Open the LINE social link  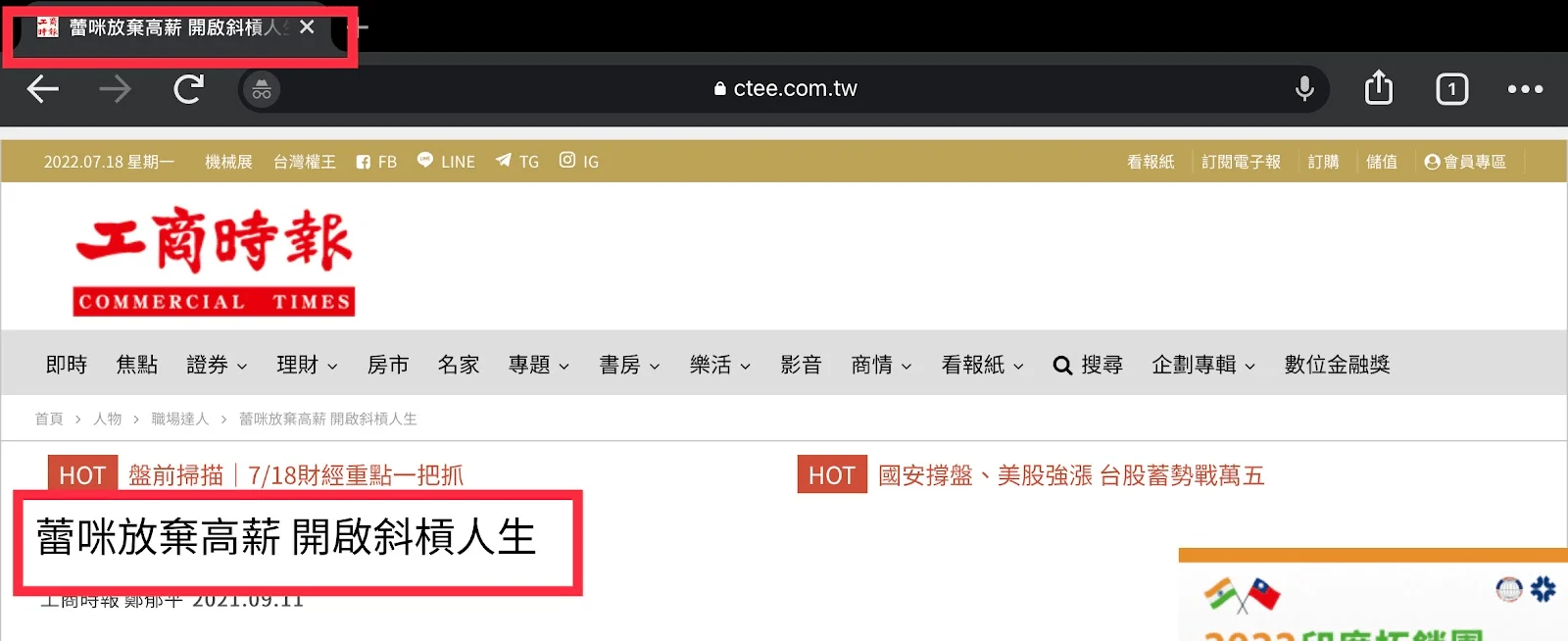click(446, 162)
